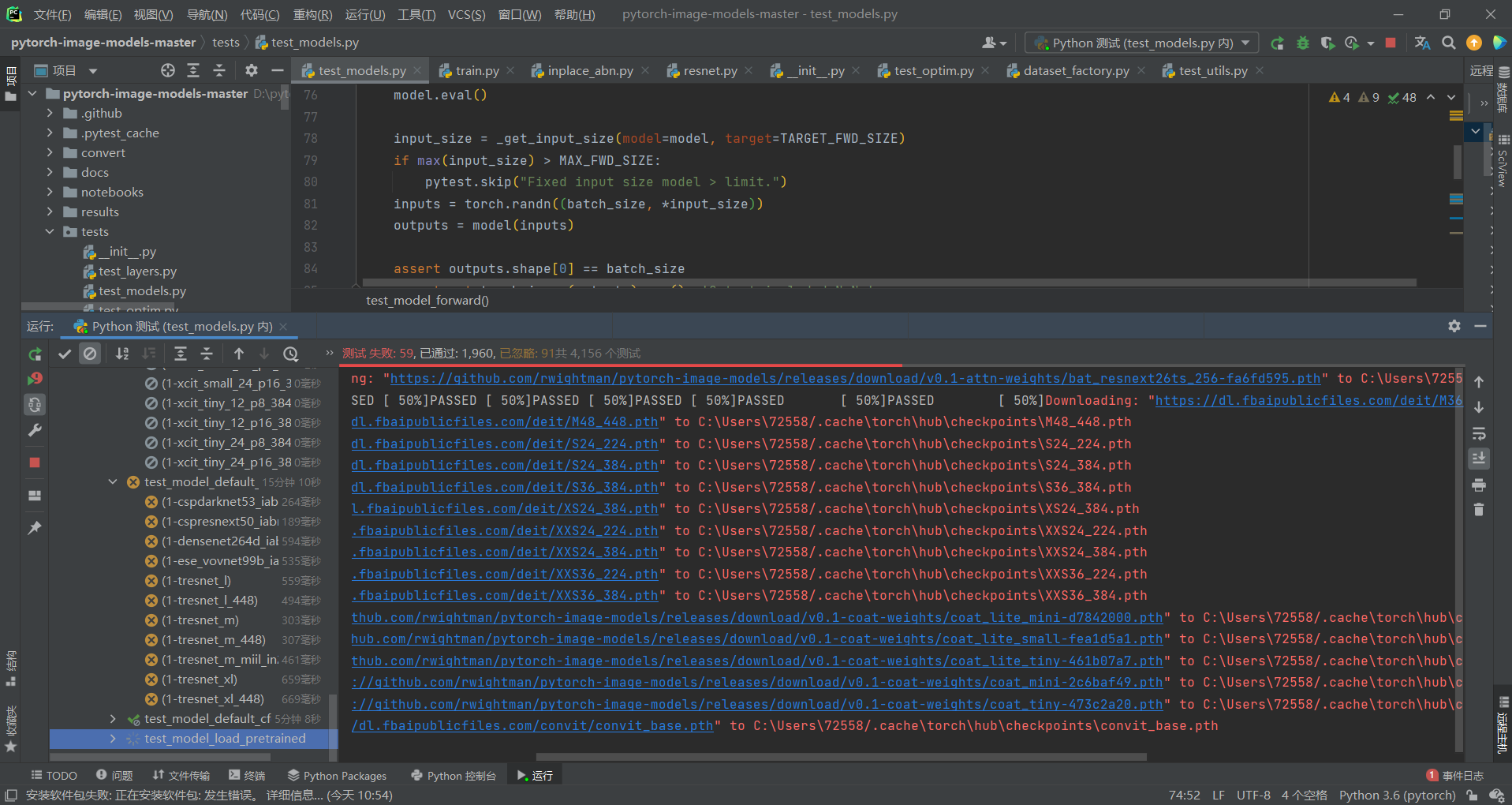Screen dimensions: 1512x805
Task: Expand test_model_load_pretrained node
Action: [113, 738]
